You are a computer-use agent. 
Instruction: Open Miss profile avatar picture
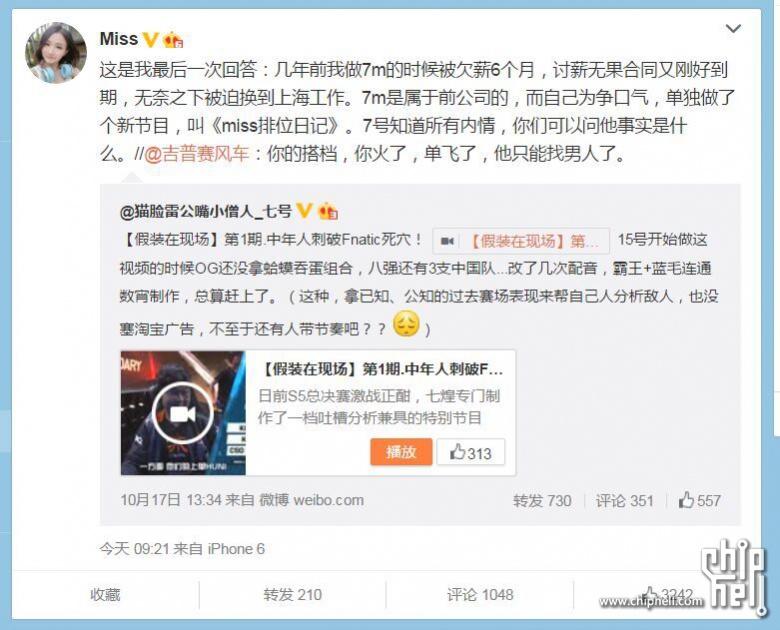pyautogui.click(x=56, y=53)
